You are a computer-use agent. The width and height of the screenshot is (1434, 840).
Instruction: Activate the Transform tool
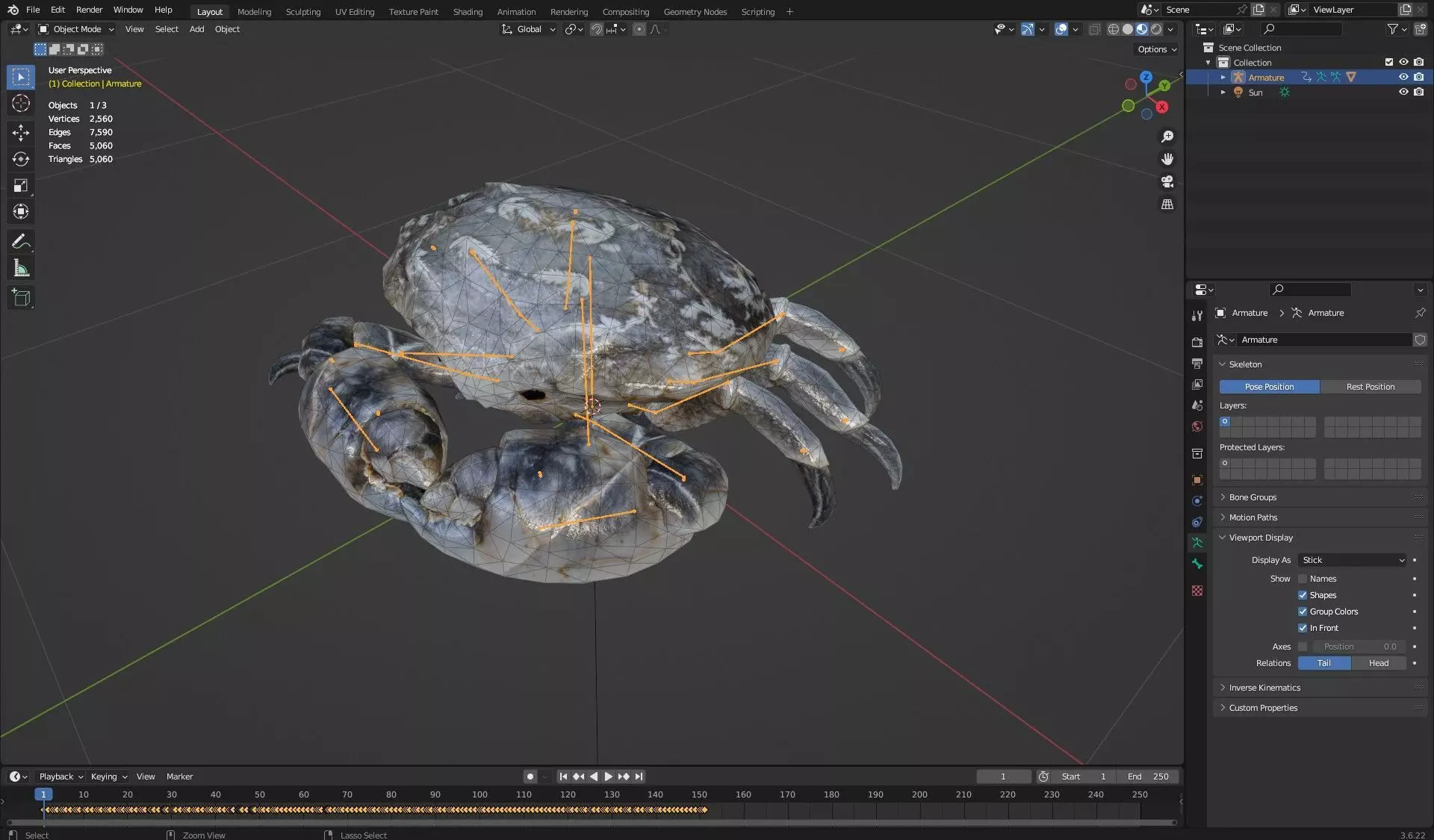tap(21, 211)
